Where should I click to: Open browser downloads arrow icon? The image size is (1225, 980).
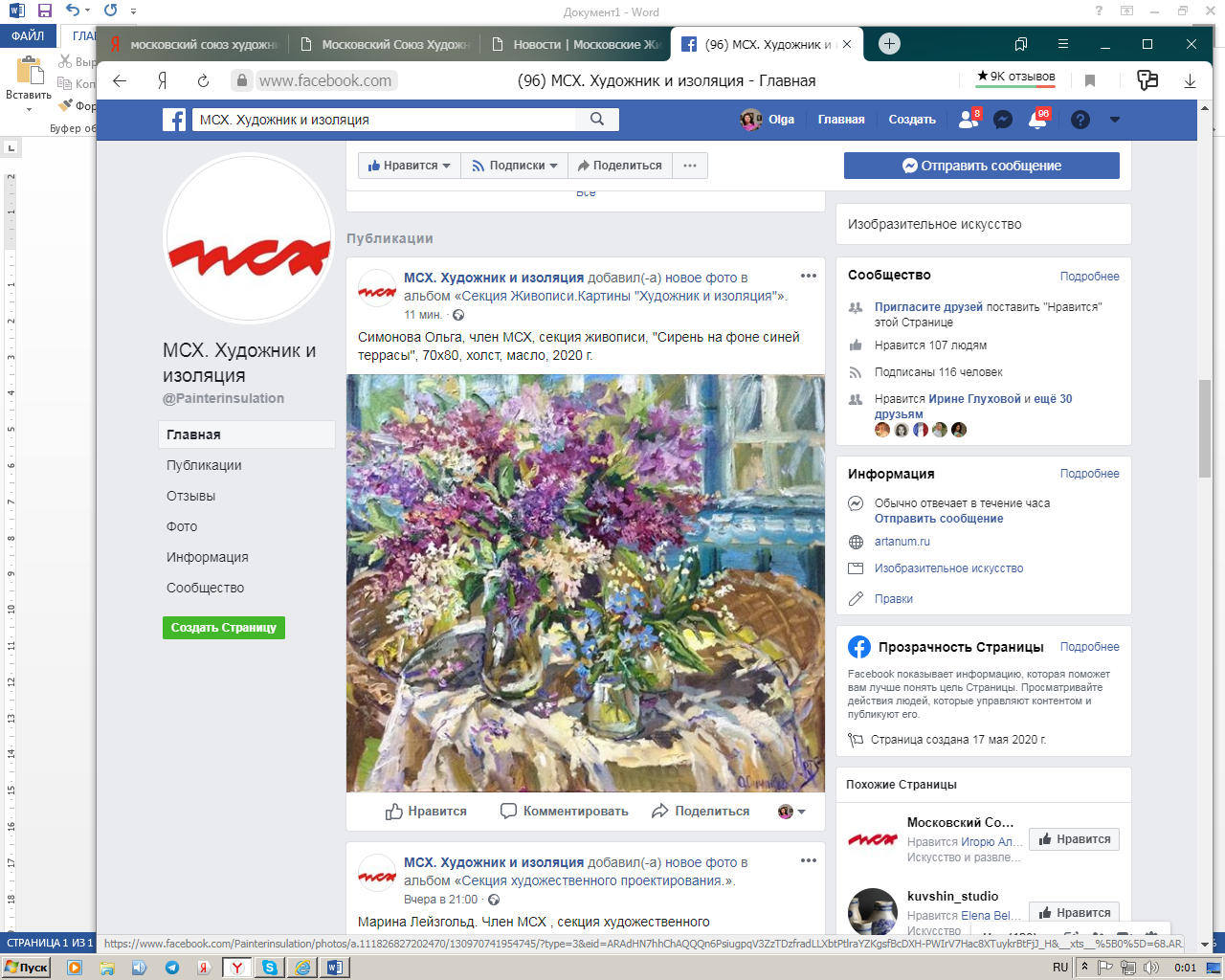(1190, 81)
